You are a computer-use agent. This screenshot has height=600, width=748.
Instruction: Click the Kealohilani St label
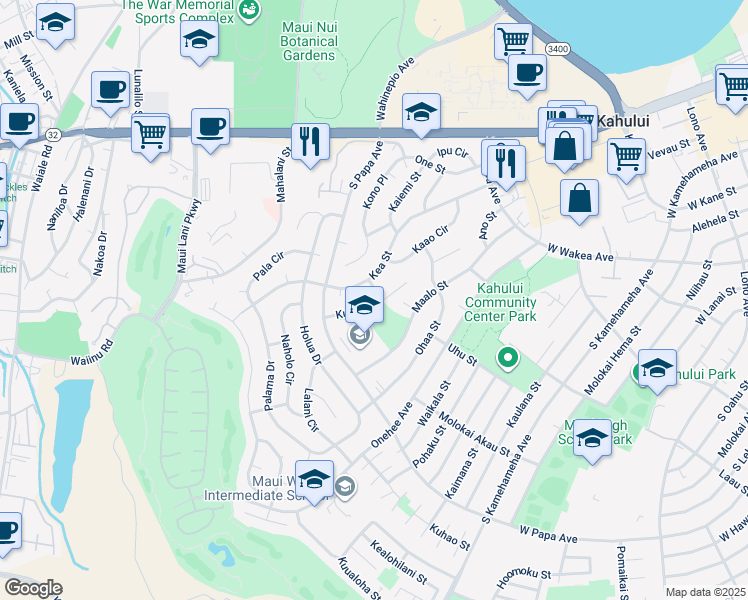pos(399,563)
